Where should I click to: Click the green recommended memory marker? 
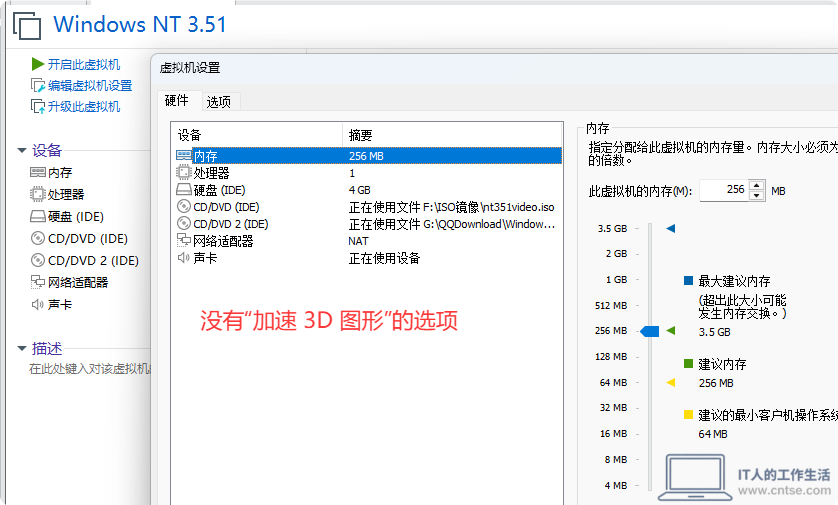(x=671, y=331)
